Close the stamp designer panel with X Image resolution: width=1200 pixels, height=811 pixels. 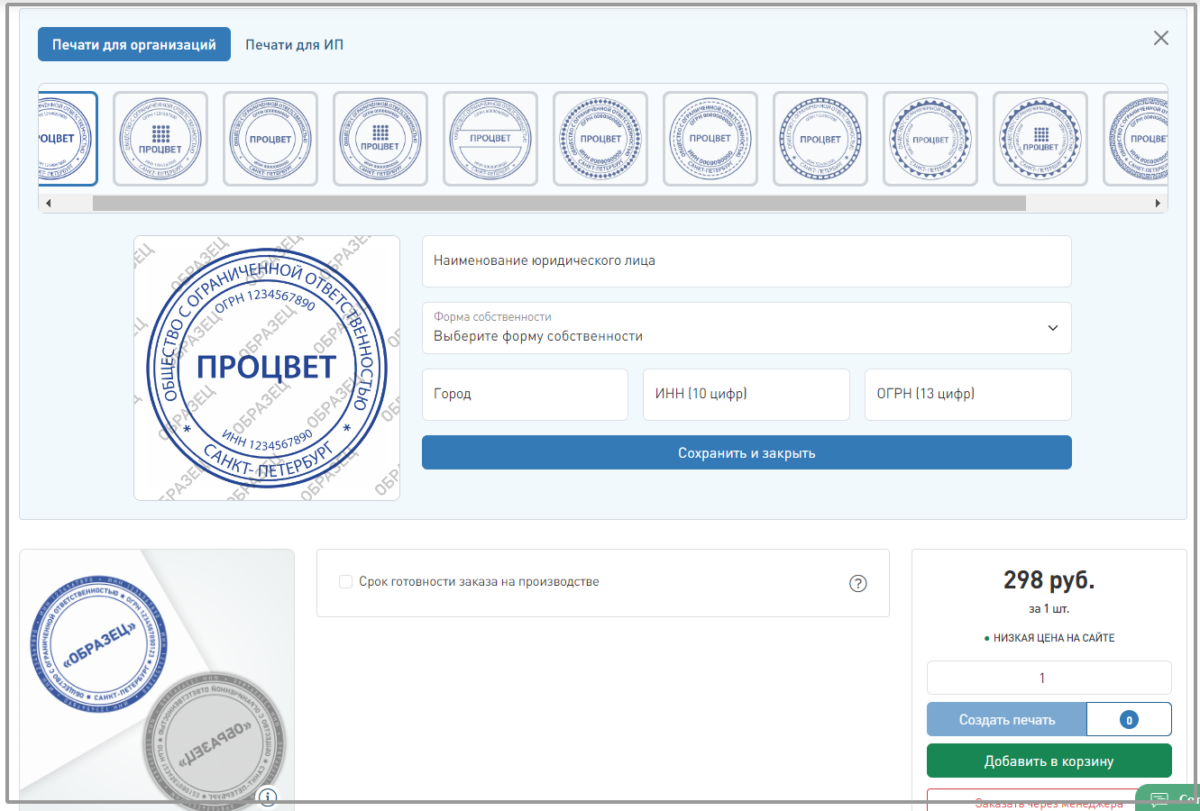pos(1161,39)
